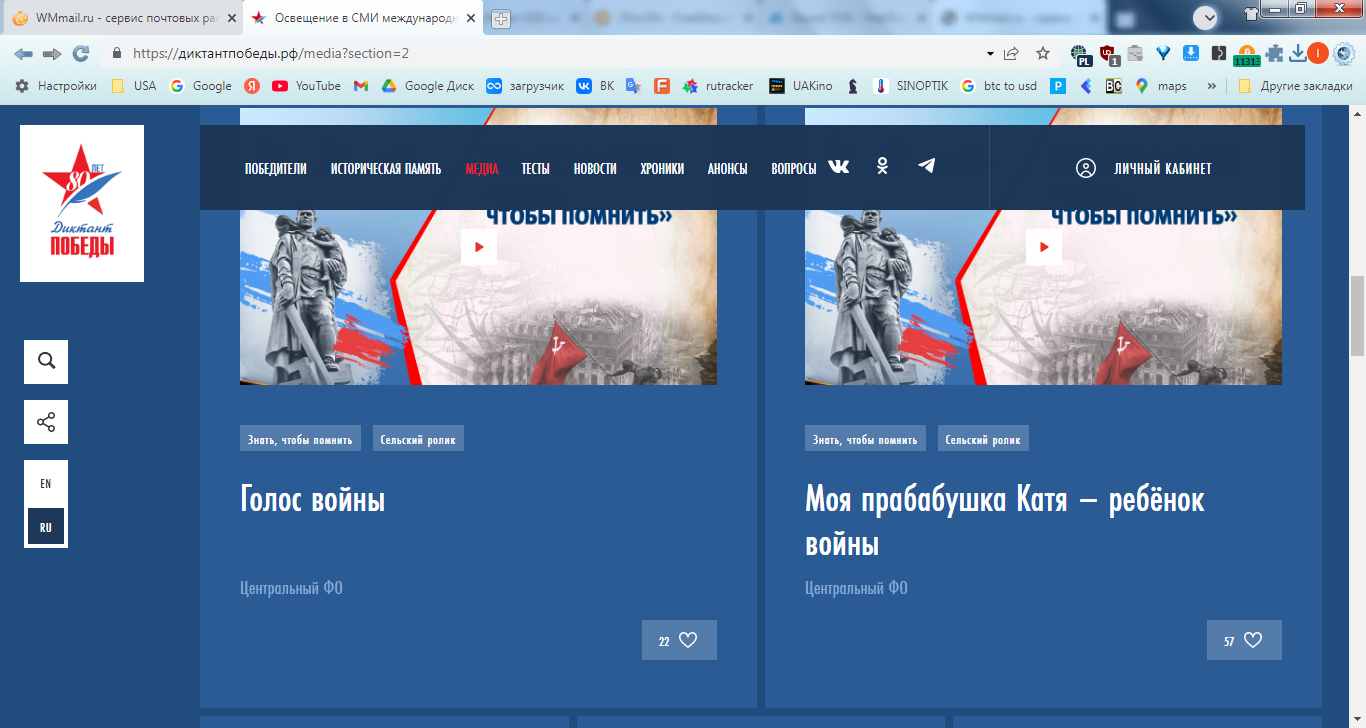Open the blue download box extension icon
The width and height of the screenshot is (1366, 728).
coord(1191,54)
